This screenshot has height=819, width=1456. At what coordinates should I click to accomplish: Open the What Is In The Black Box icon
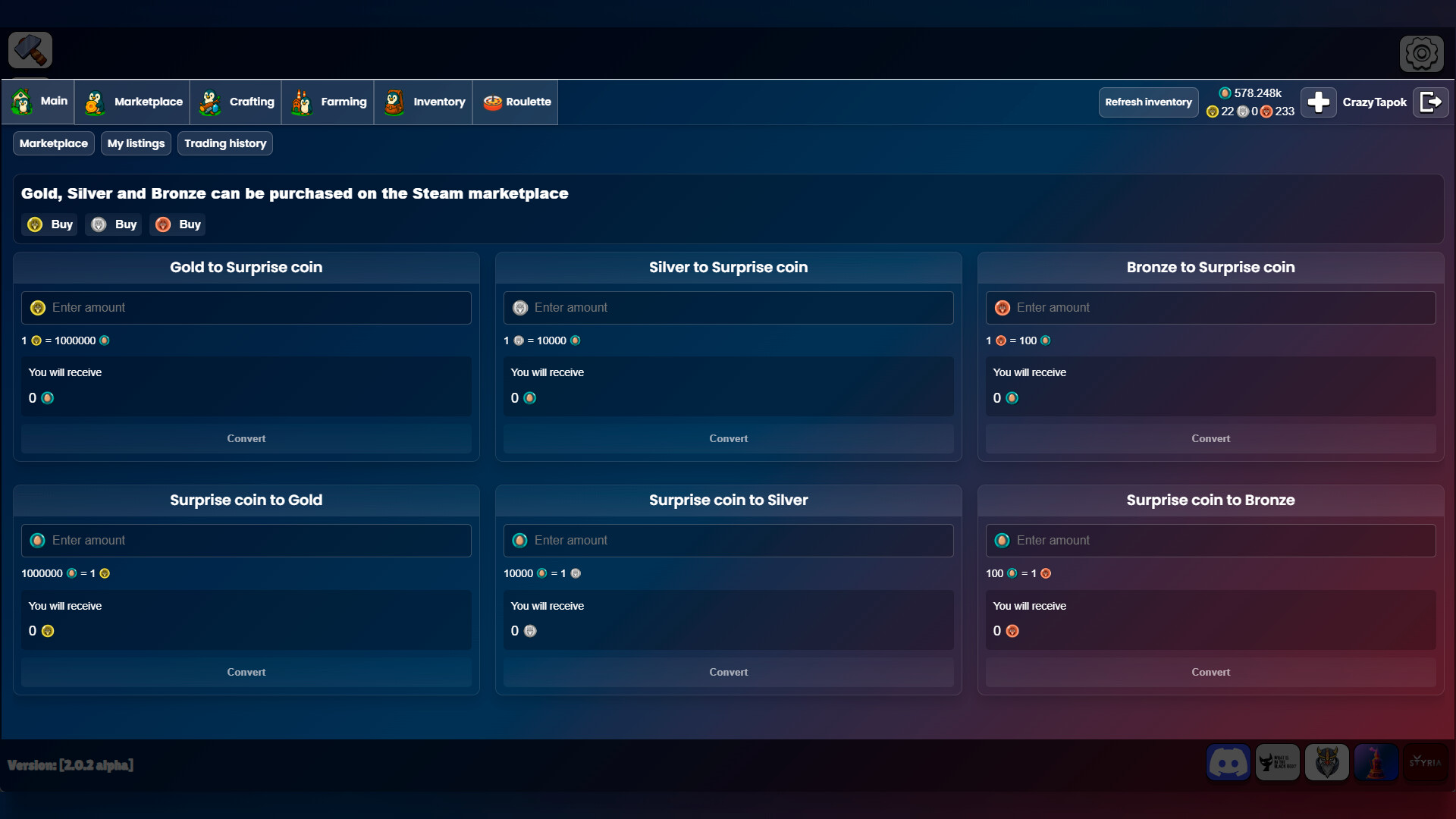click(1278, 763)
